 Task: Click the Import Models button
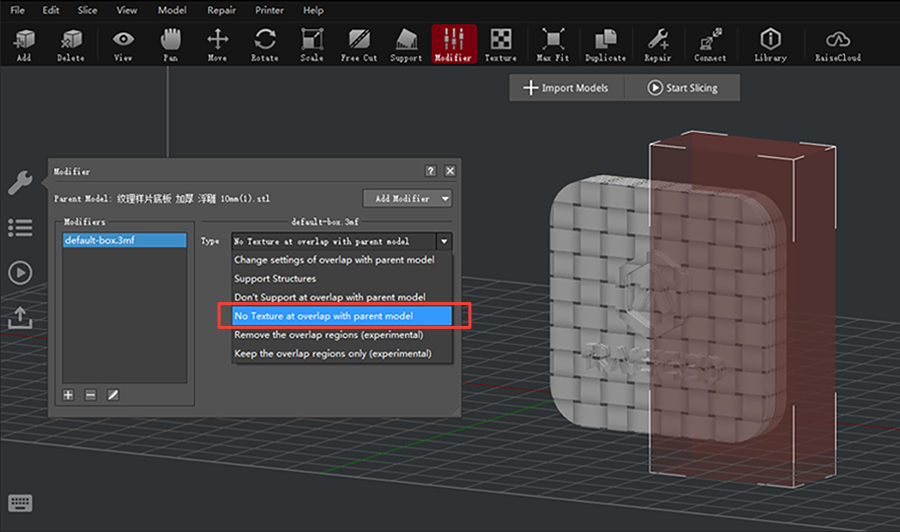[x=566, y=88]
